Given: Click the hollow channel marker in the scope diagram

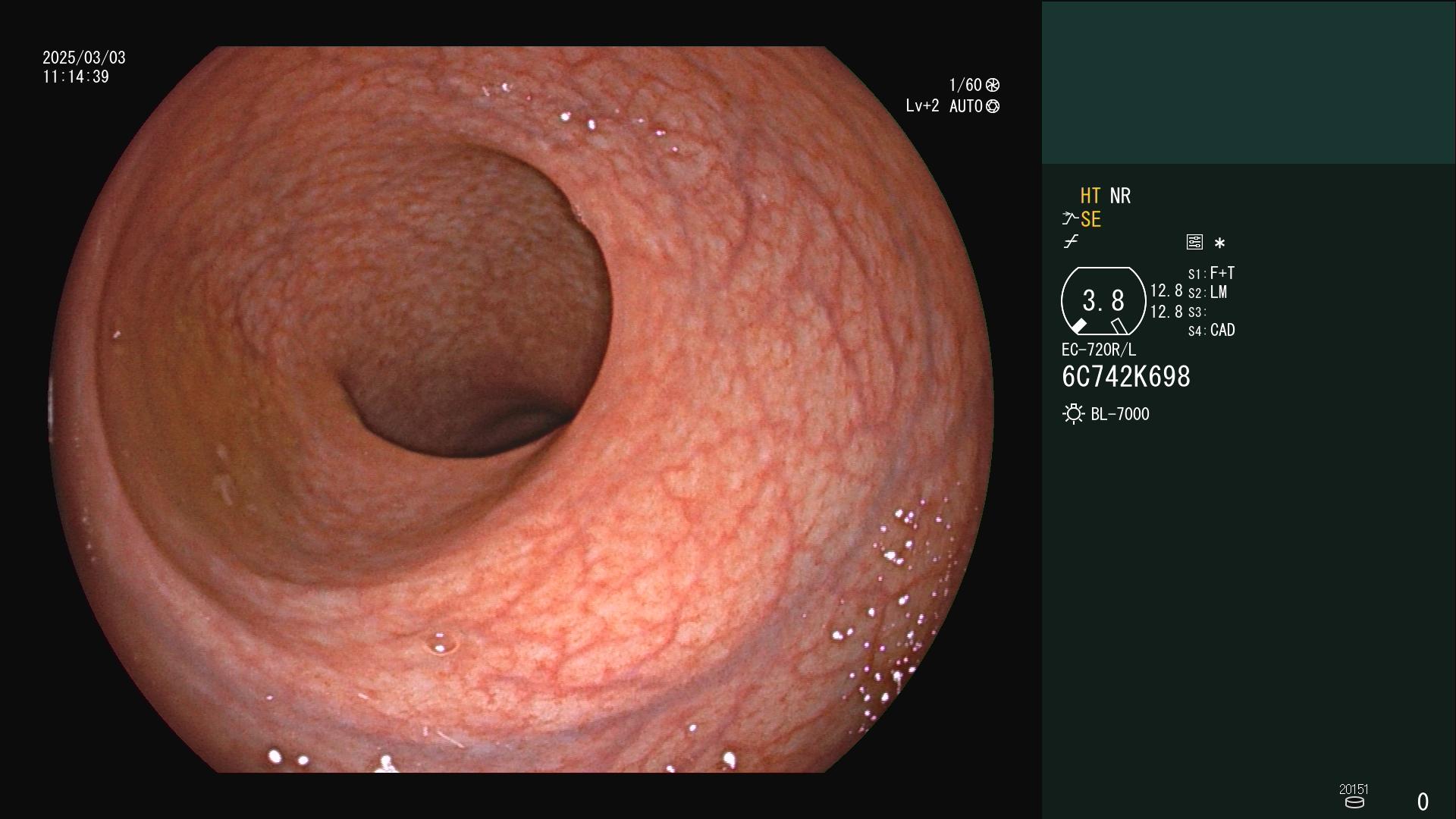Looking at the screenshot, I should coord(1119,326).
